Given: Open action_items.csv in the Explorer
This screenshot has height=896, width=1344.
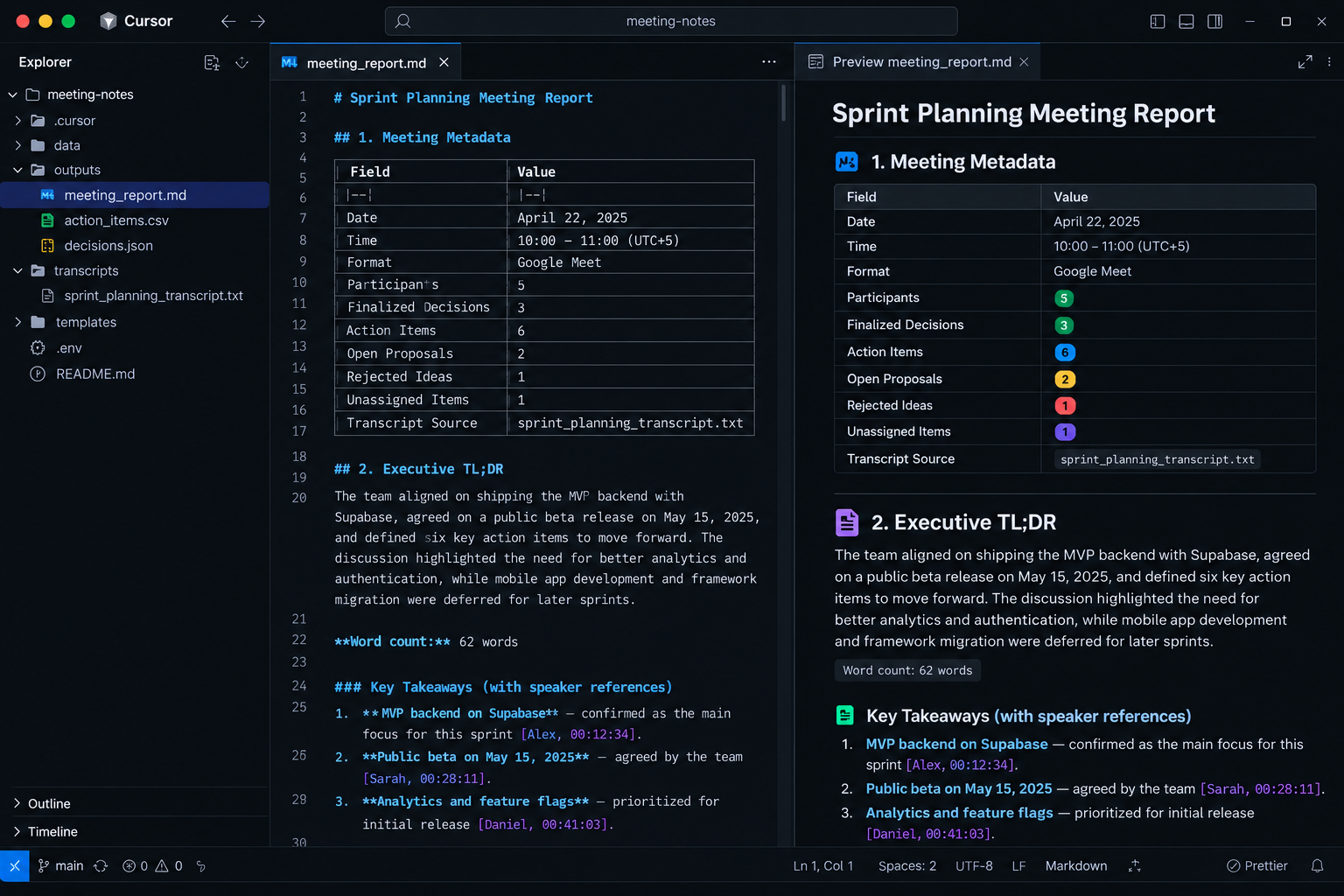Looking at the screenshot, I should pyautogui.click(x=135, y=220).
